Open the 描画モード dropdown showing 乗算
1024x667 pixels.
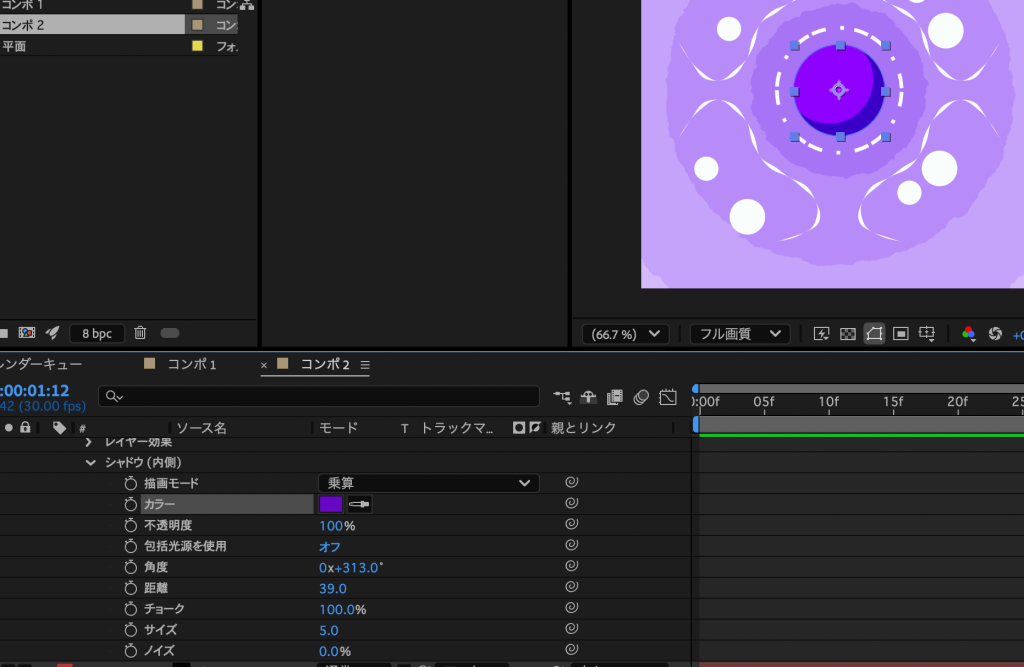(428, 483)
